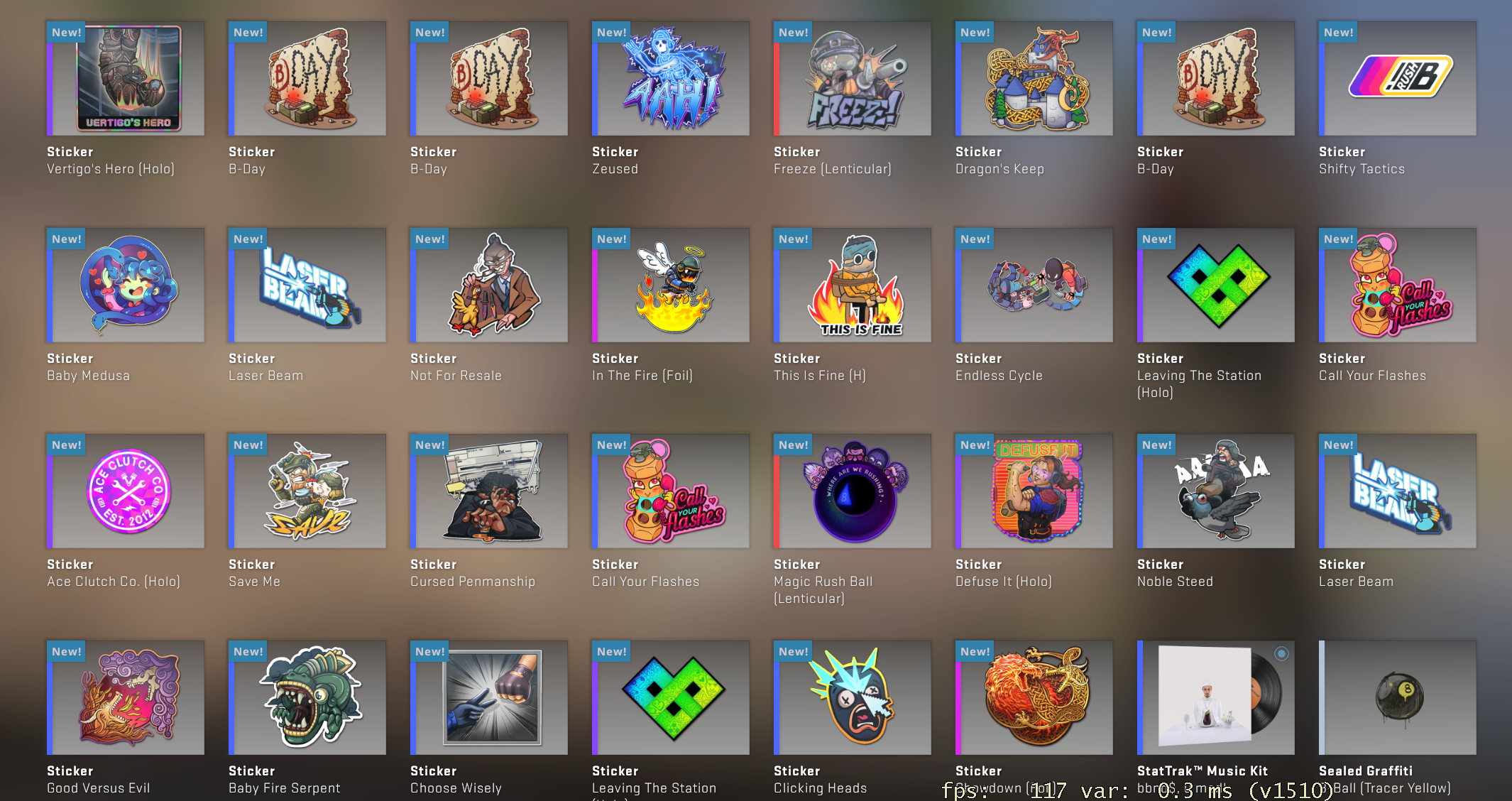This screenshot has width=1512, height=801.
Task: Select the Baby Medusa sticker image
Action: (x=126, y=285)
